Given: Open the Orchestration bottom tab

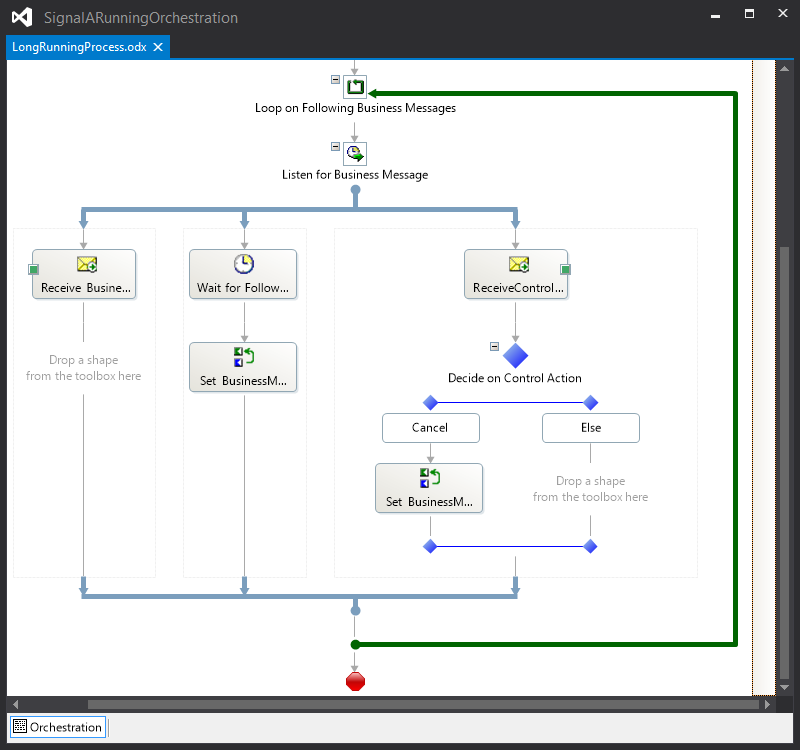Looking at the screenshot, I should 58,727.
